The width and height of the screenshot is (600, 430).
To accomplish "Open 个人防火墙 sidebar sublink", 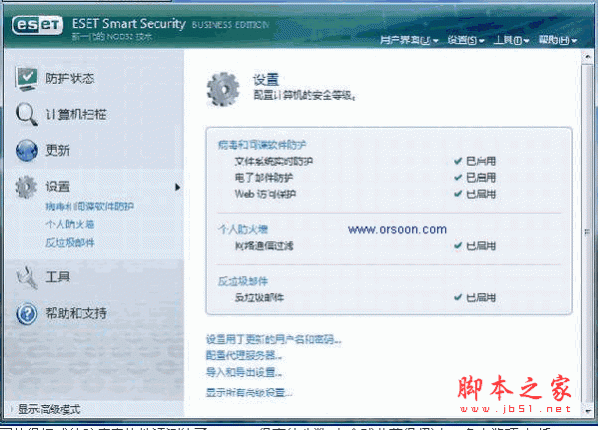I will click(x=70, y=224).
